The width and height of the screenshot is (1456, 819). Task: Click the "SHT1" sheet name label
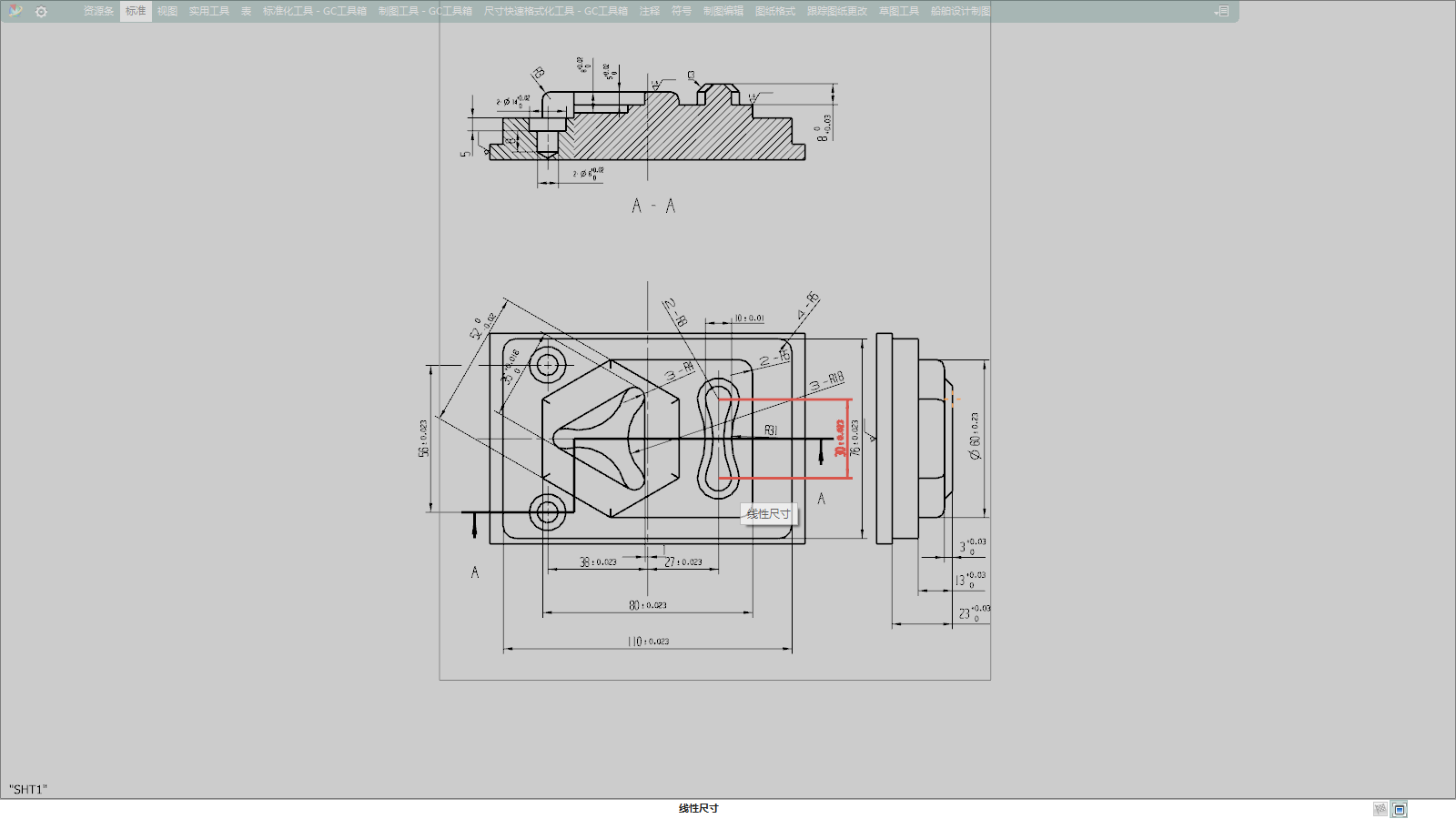click(28, 790)
